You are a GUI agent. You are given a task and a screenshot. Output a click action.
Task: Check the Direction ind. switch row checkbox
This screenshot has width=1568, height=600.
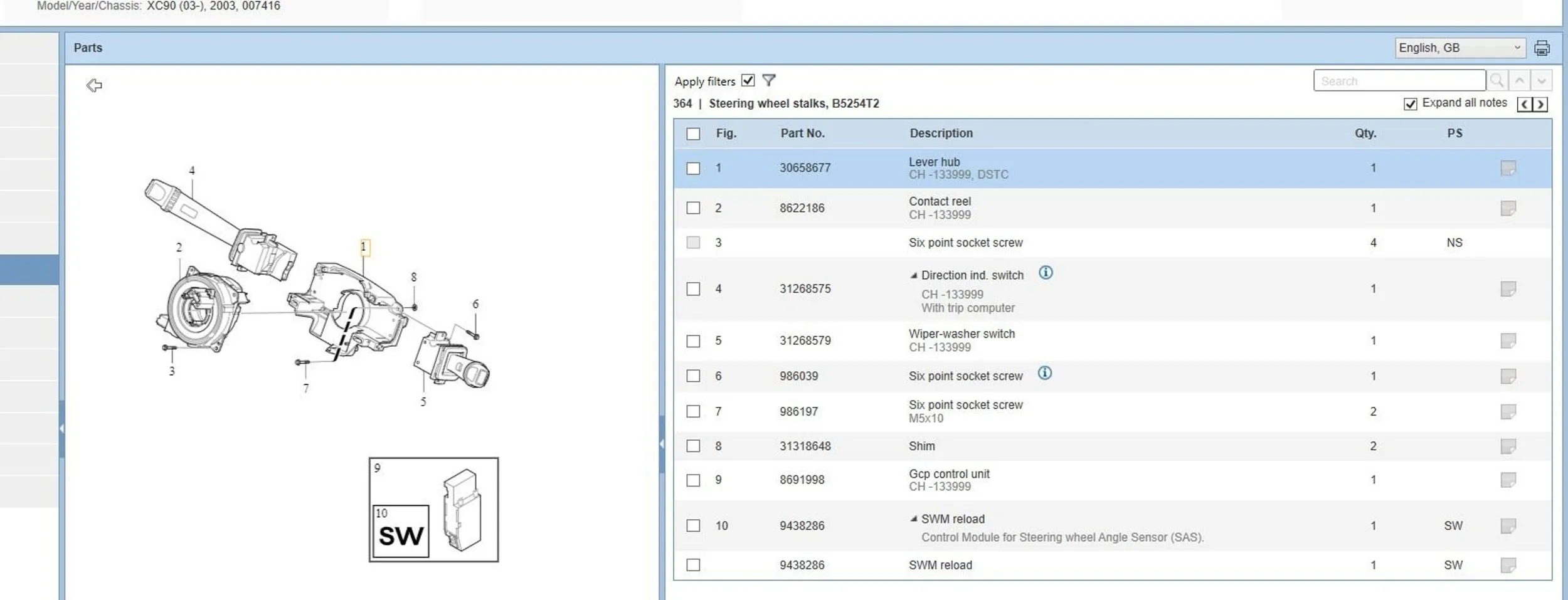point(693,289)
